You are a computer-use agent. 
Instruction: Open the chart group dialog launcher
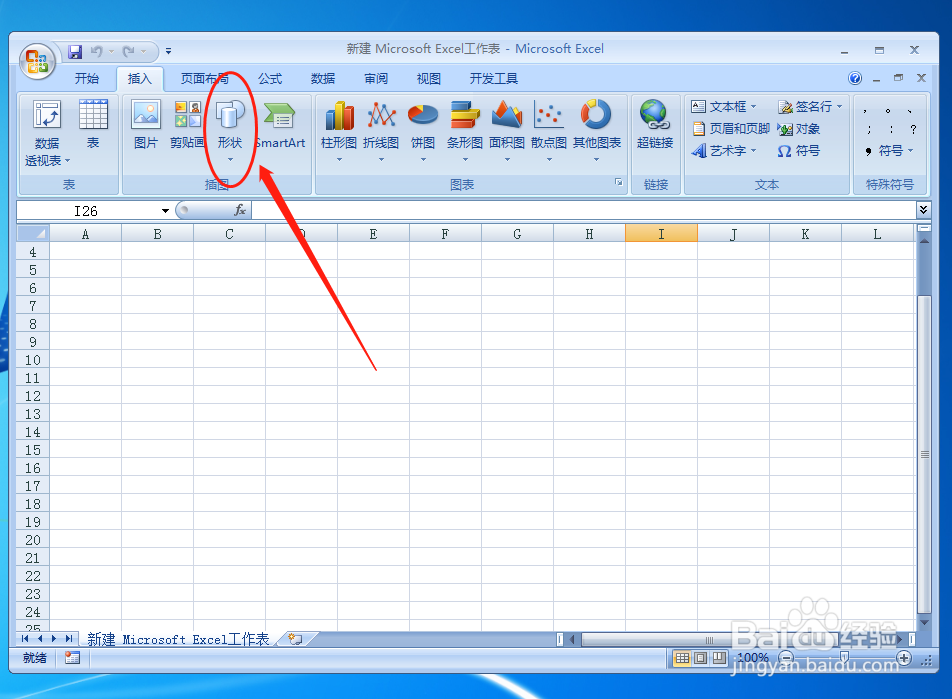[x=619, y=182]
